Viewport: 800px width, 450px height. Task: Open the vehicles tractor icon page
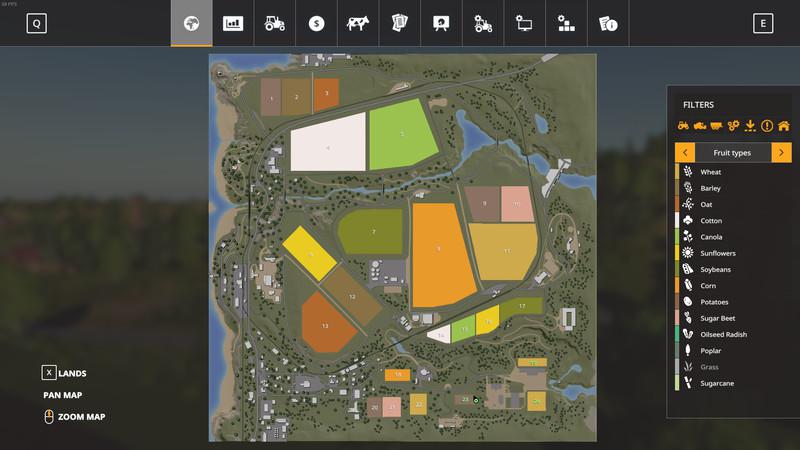274,24
